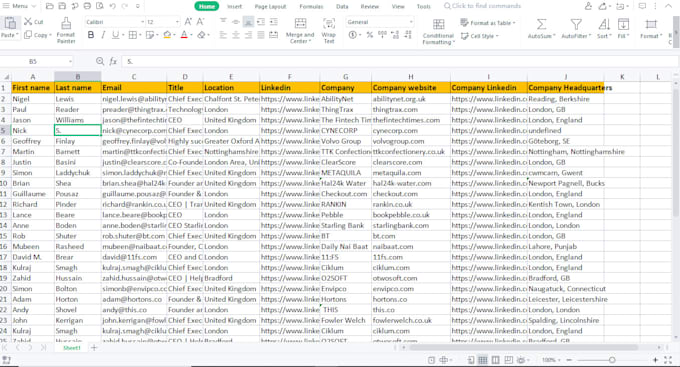Adjust the zoom slider in the status bar

[612, 360]
